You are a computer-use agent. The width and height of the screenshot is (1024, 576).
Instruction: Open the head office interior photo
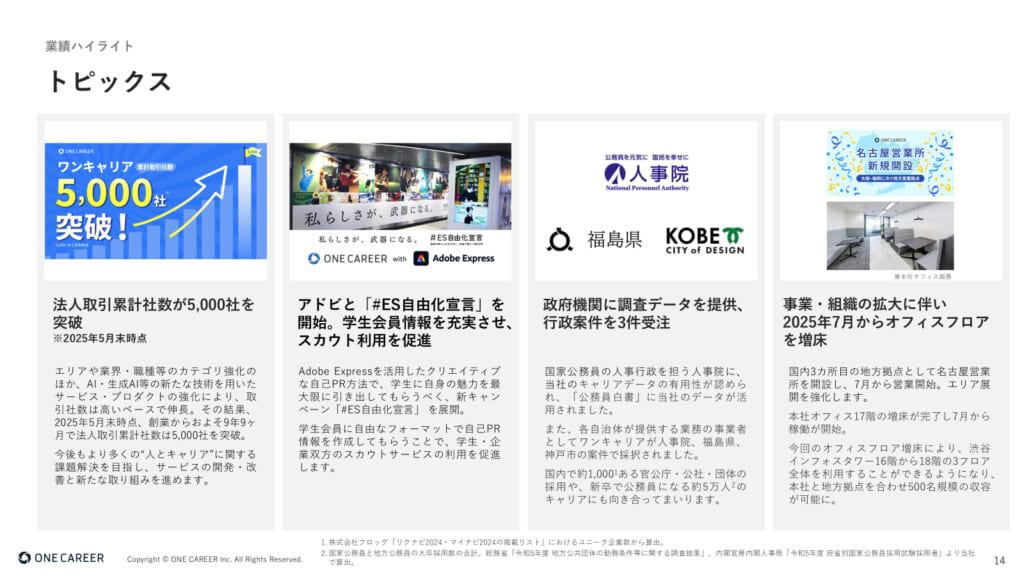tap(890, 235)
